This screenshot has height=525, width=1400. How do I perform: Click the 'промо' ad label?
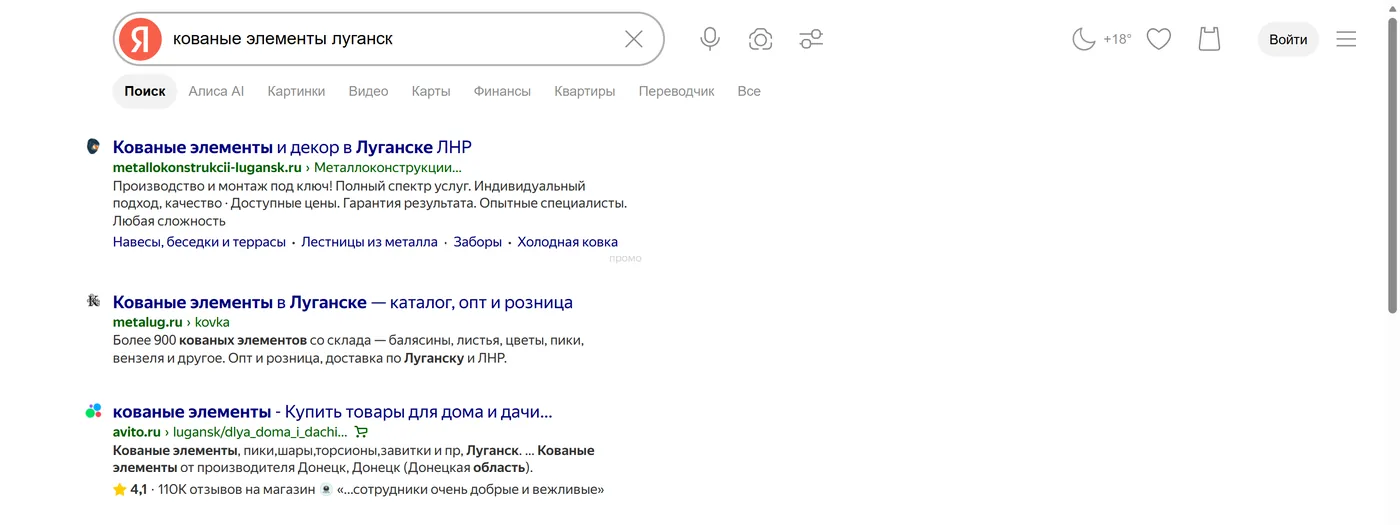(625, 258)
